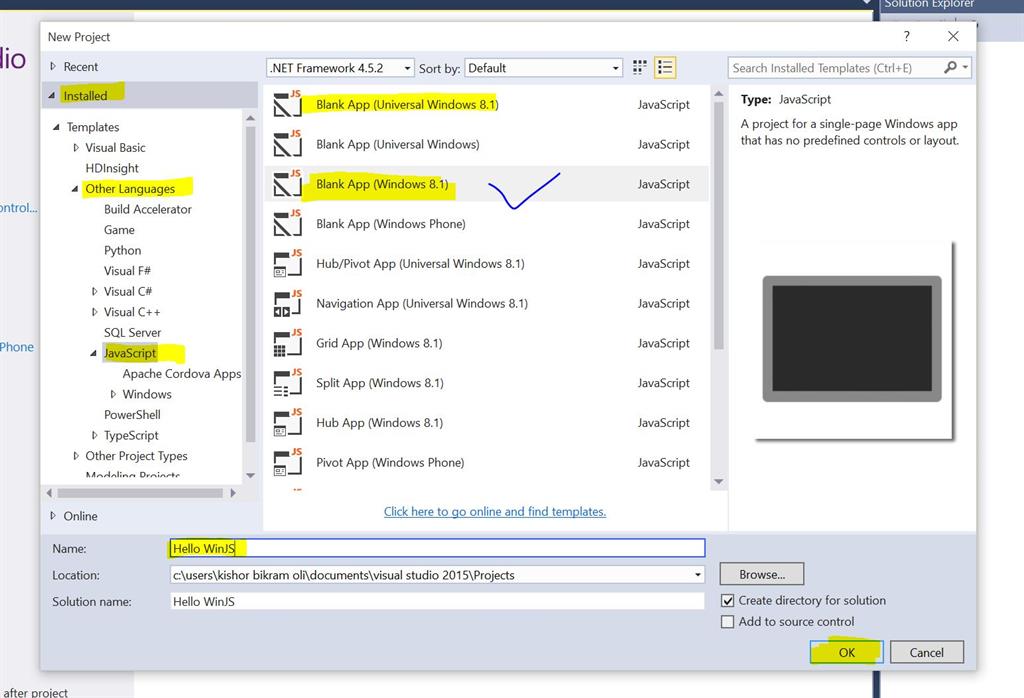Select Blank App (Universal Windows 8.1) template icon
This screenshot has width=1024, height=698.
click(287, 104)
